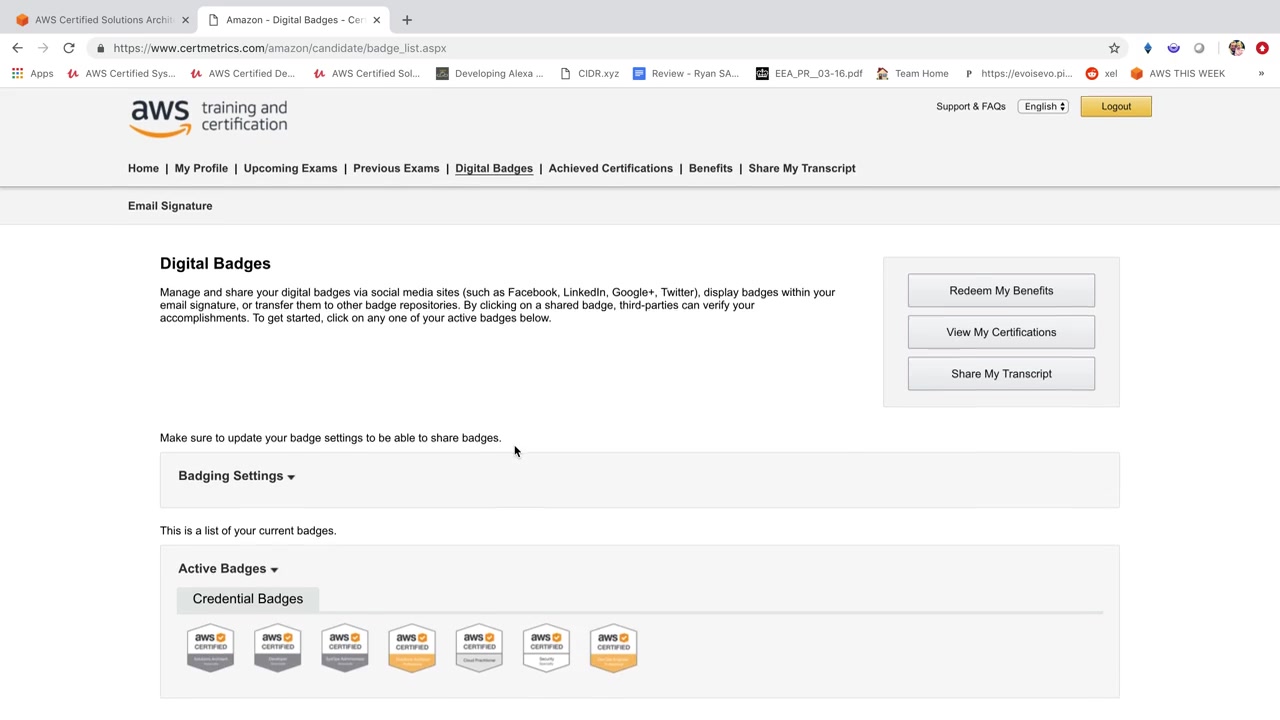This screenshot has width=1280, height=720.
Task: View Previous Exams
Action: tap(396, 168)
